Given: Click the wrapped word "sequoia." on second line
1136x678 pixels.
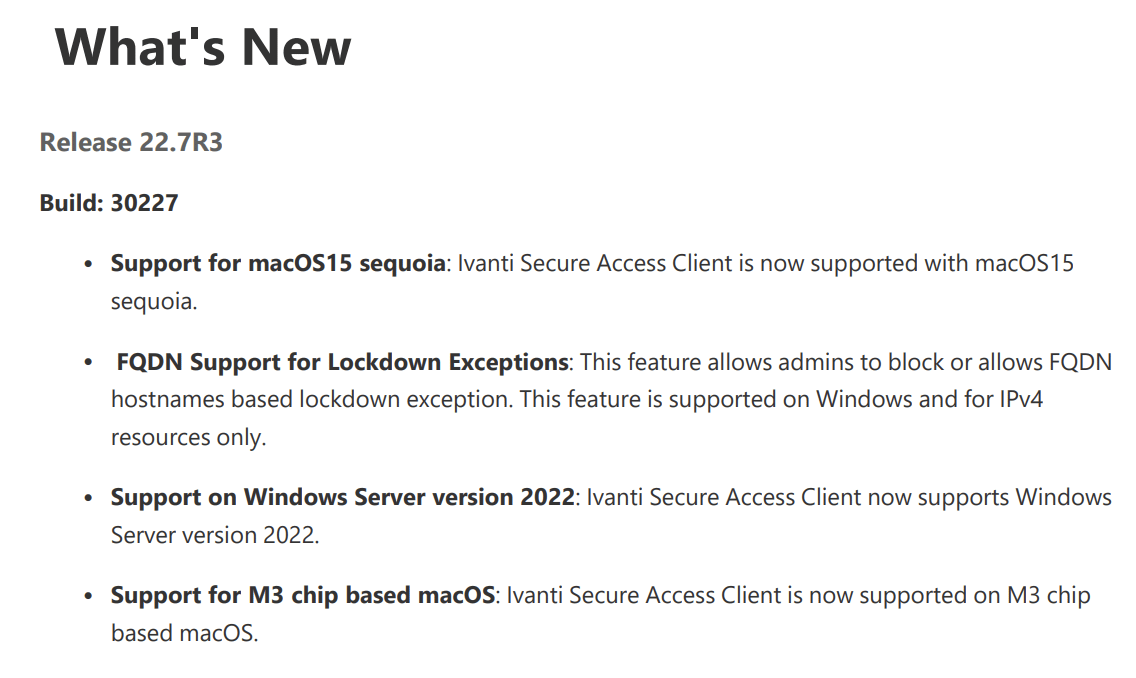Looking at the screenshot, I should pyautogui.click(x=154, y=301).
